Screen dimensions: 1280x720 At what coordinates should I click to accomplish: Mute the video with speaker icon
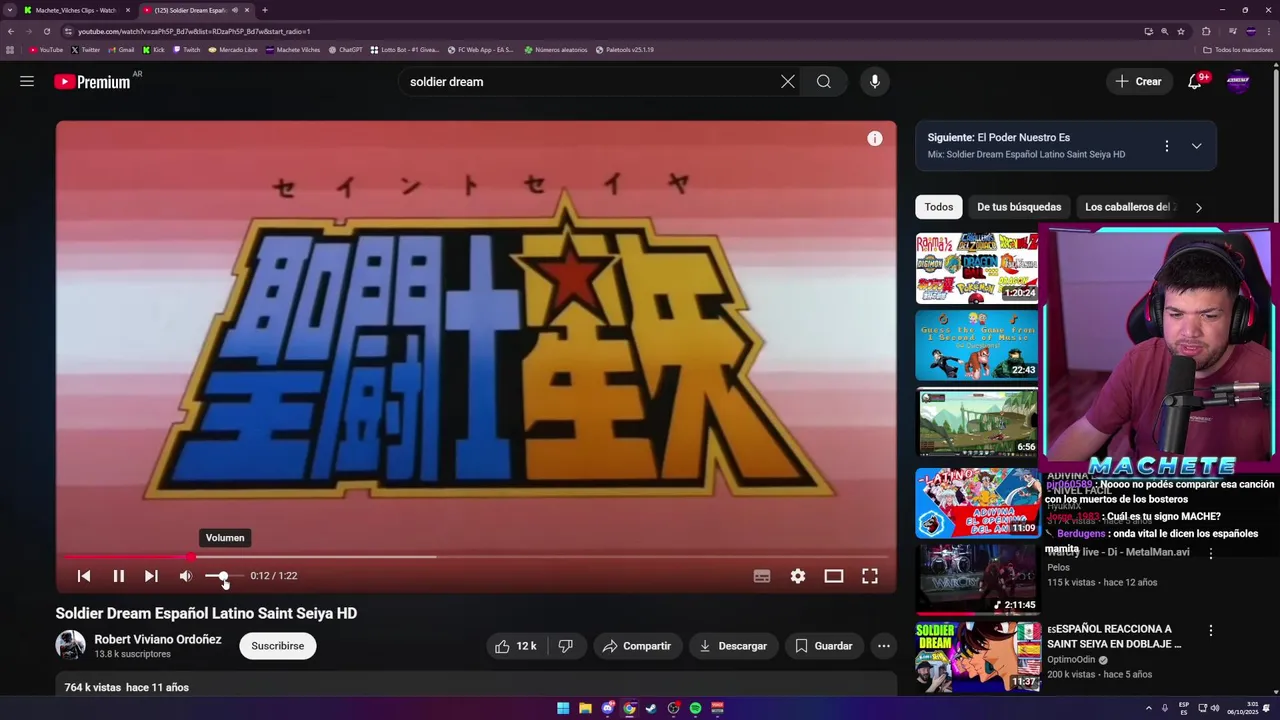[185, 576]
